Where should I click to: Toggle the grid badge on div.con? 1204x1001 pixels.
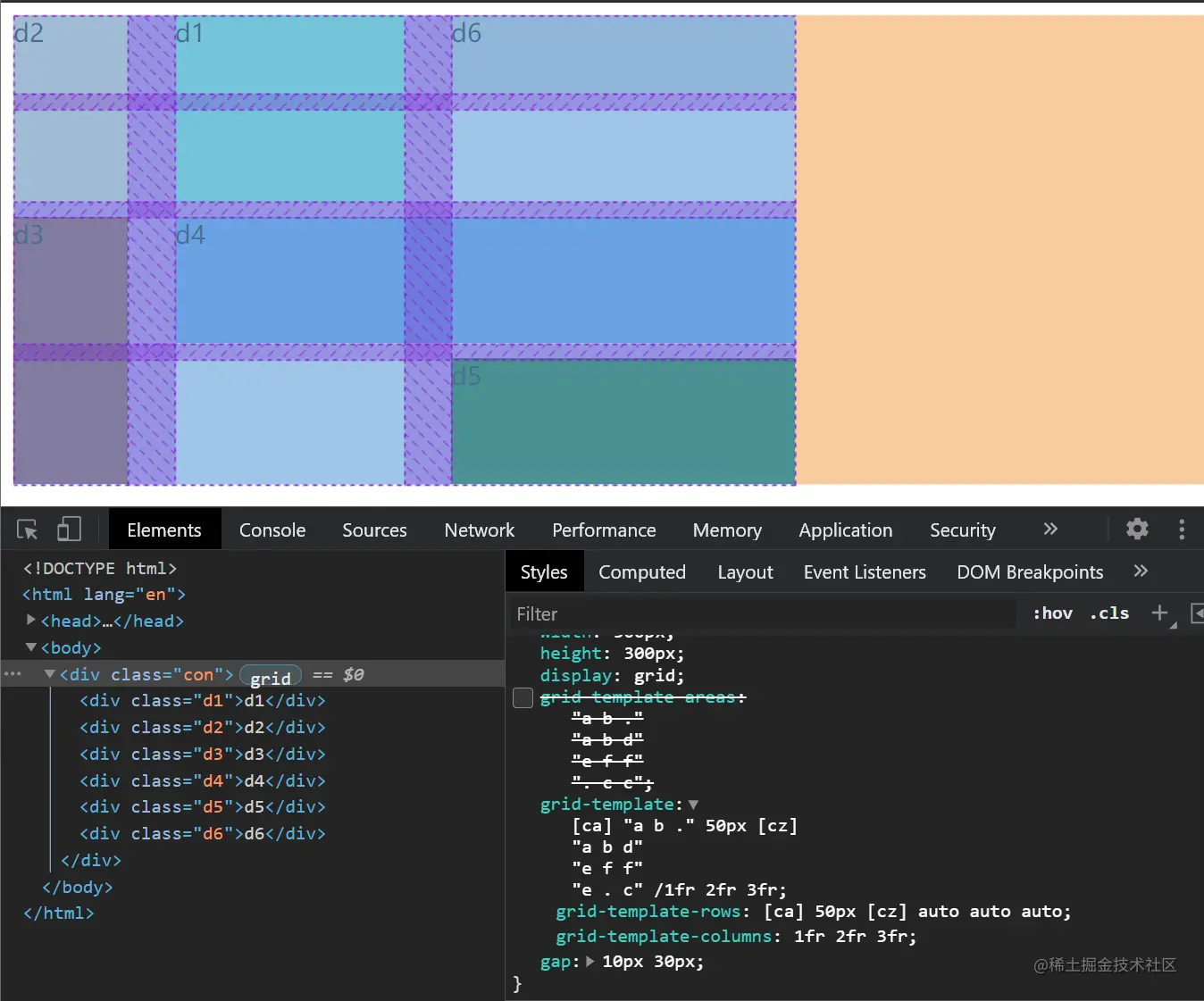(x=270, y=676)
